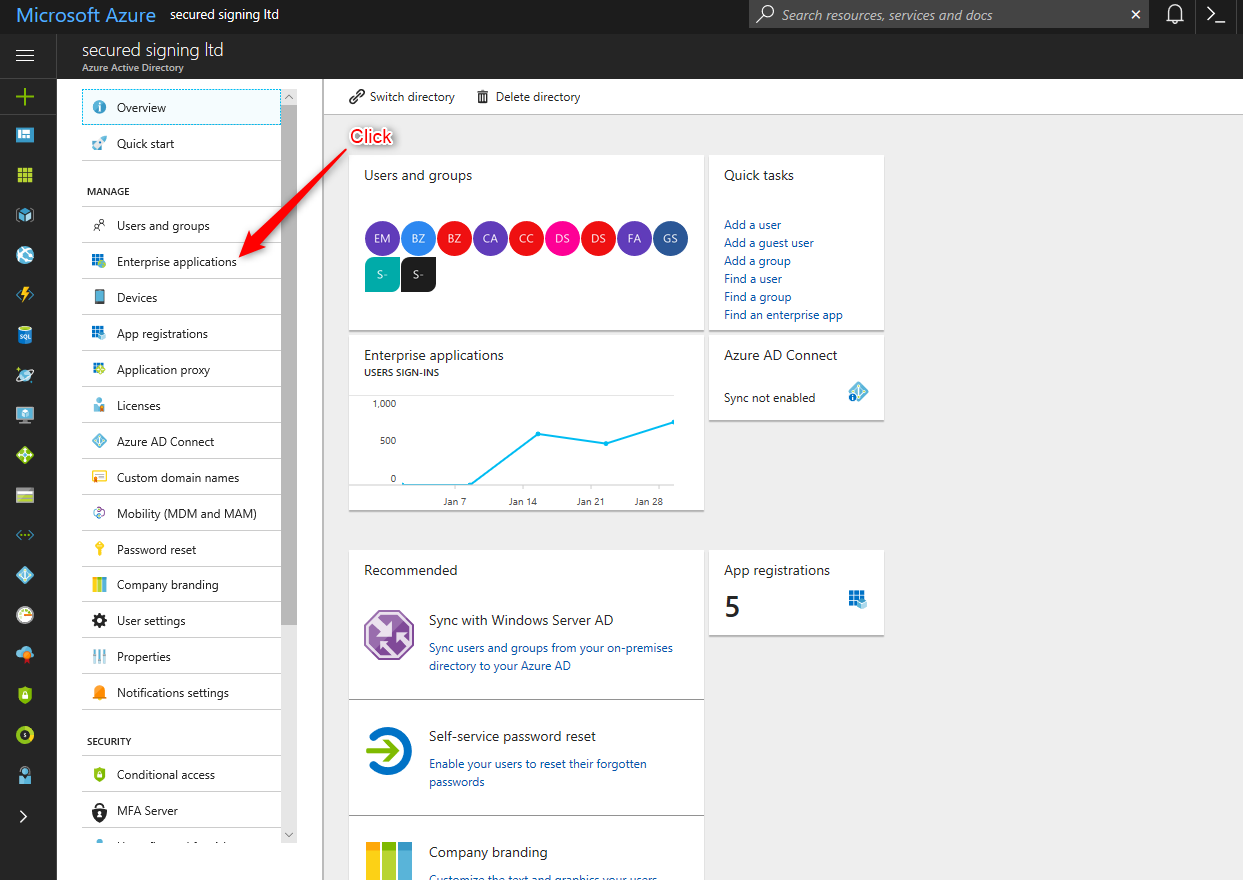Open Virtual networks dotted arrows icon

pos(25,535)
